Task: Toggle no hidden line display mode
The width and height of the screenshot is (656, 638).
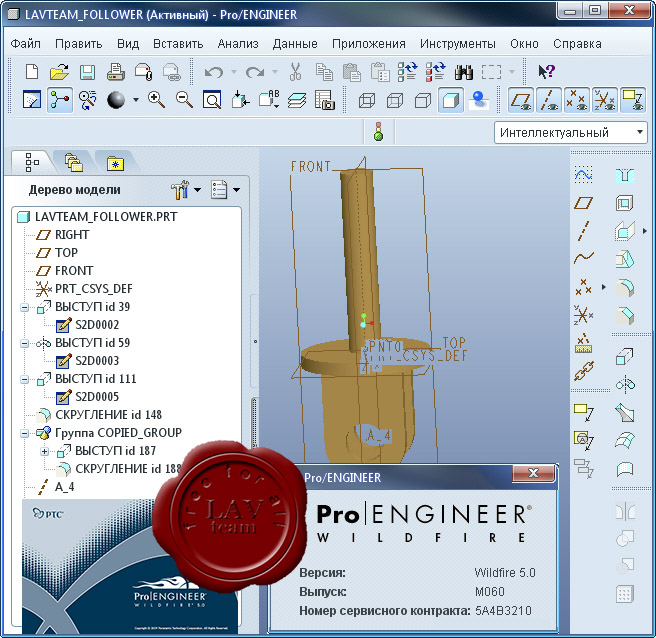Action: coord(423,100)
